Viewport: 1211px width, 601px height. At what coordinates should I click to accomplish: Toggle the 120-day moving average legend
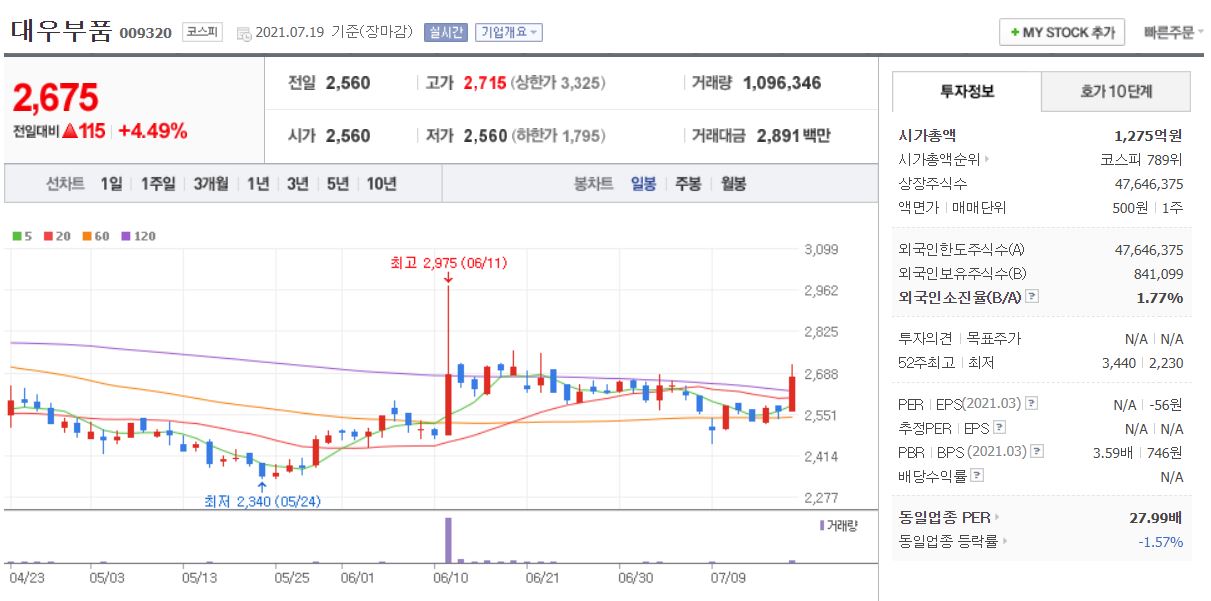click(x=126, y=236)
